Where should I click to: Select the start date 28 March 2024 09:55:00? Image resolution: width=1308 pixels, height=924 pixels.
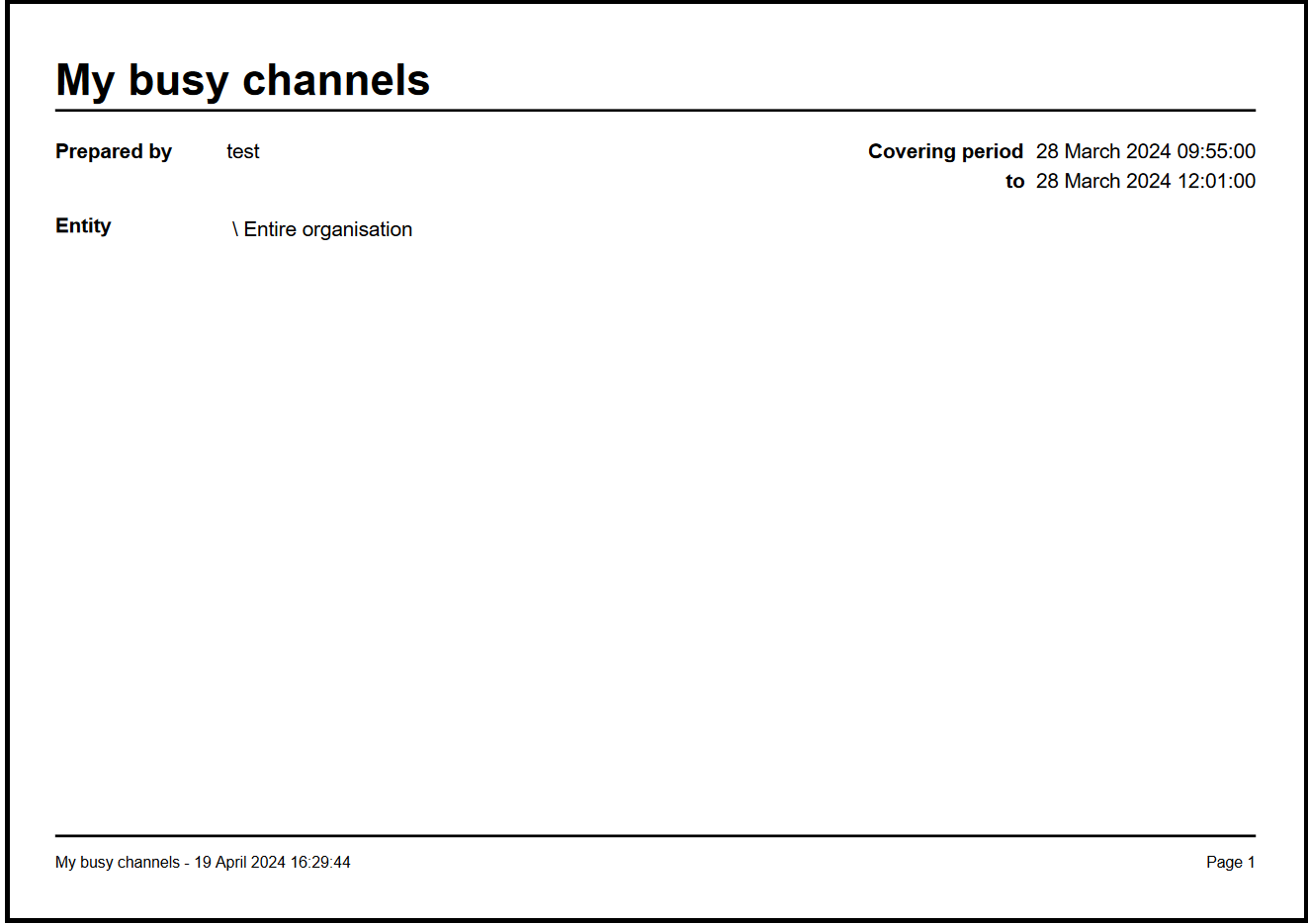(1145, 151)
